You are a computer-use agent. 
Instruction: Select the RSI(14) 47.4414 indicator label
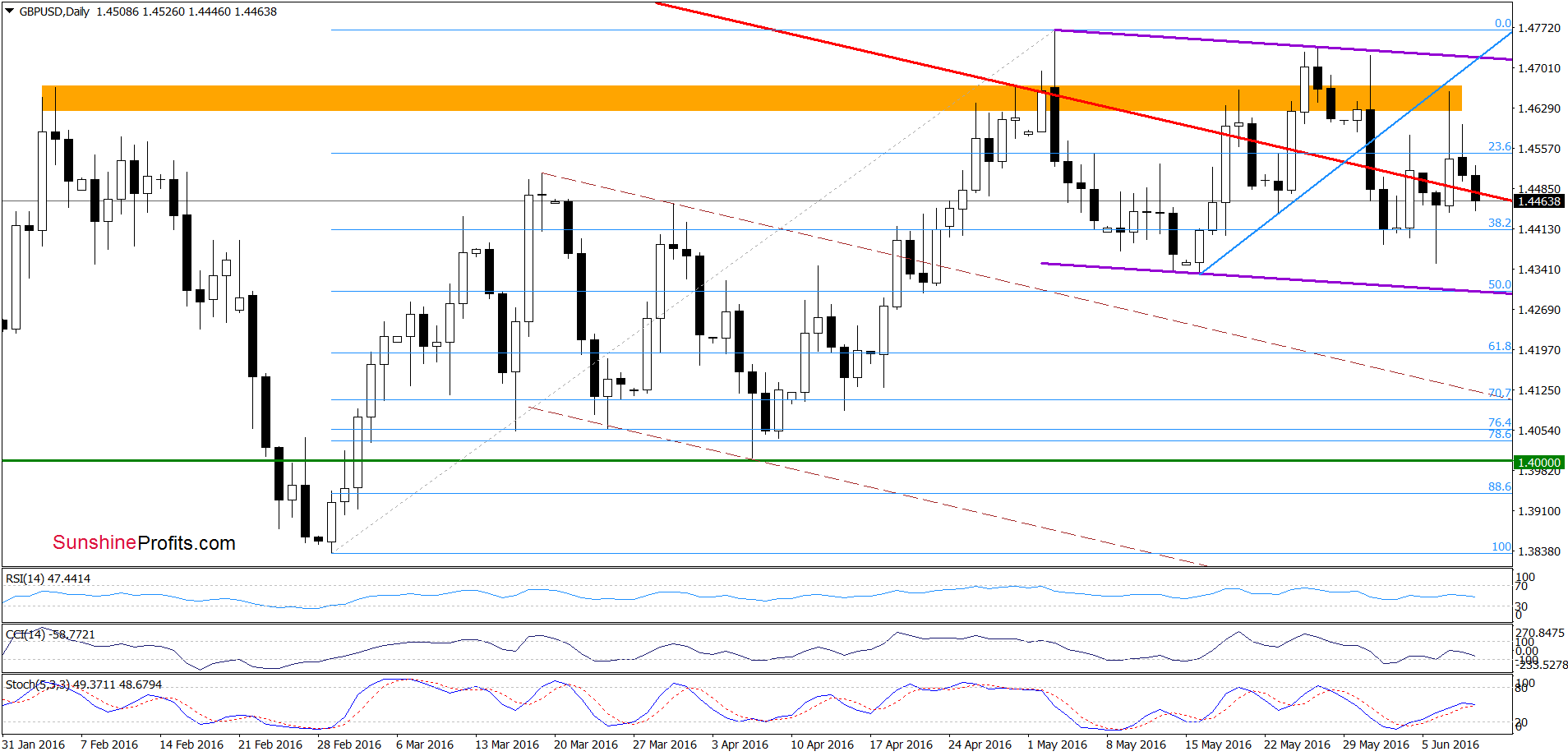tap(48, 579)
